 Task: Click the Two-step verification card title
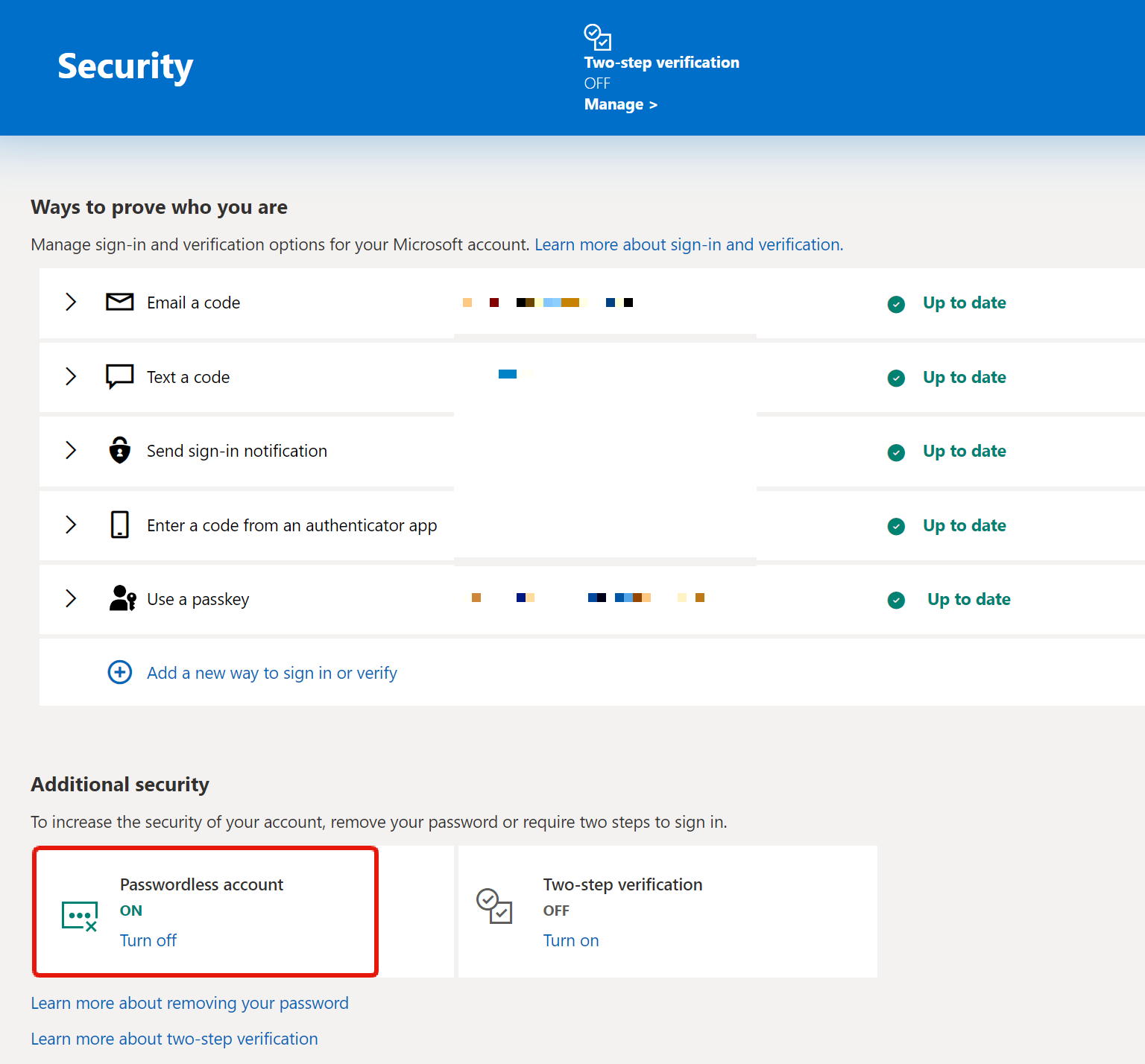click(623, 884)
